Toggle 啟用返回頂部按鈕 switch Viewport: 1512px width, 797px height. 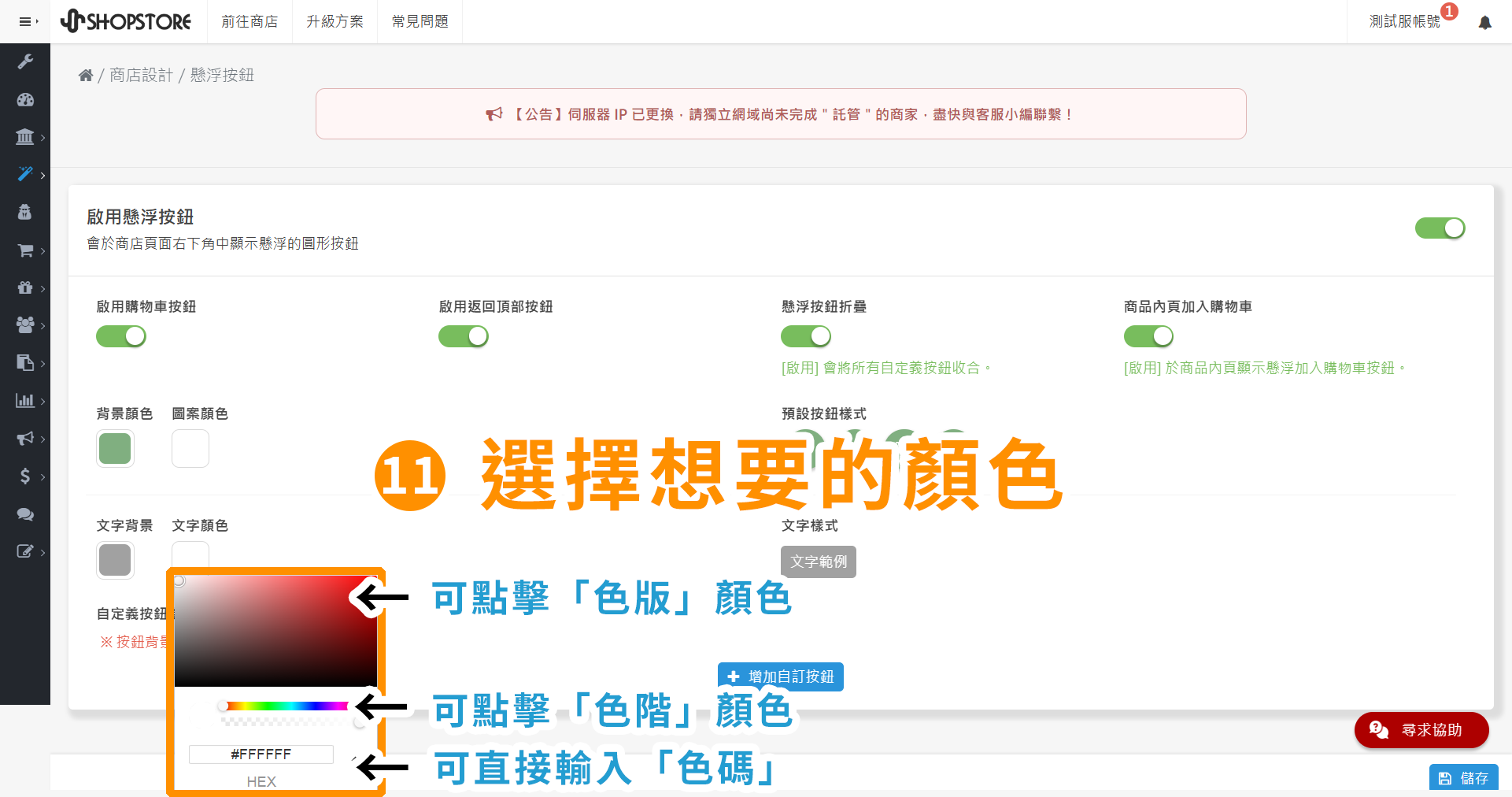pyautogui.click(x=464, y=336)
